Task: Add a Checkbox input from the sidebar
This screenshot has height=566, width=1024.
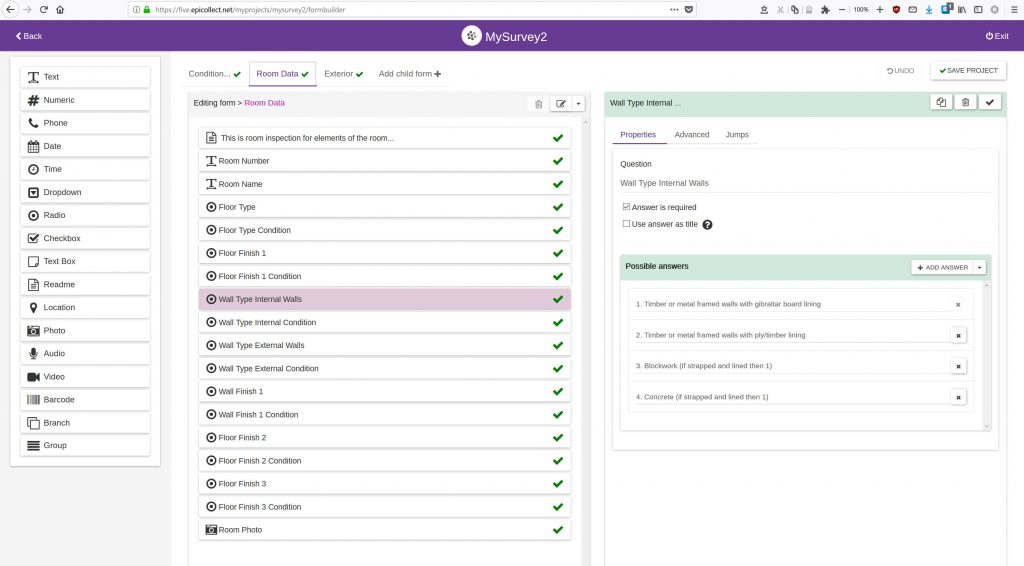Action: pyautogui.click(x=85, y=239)
